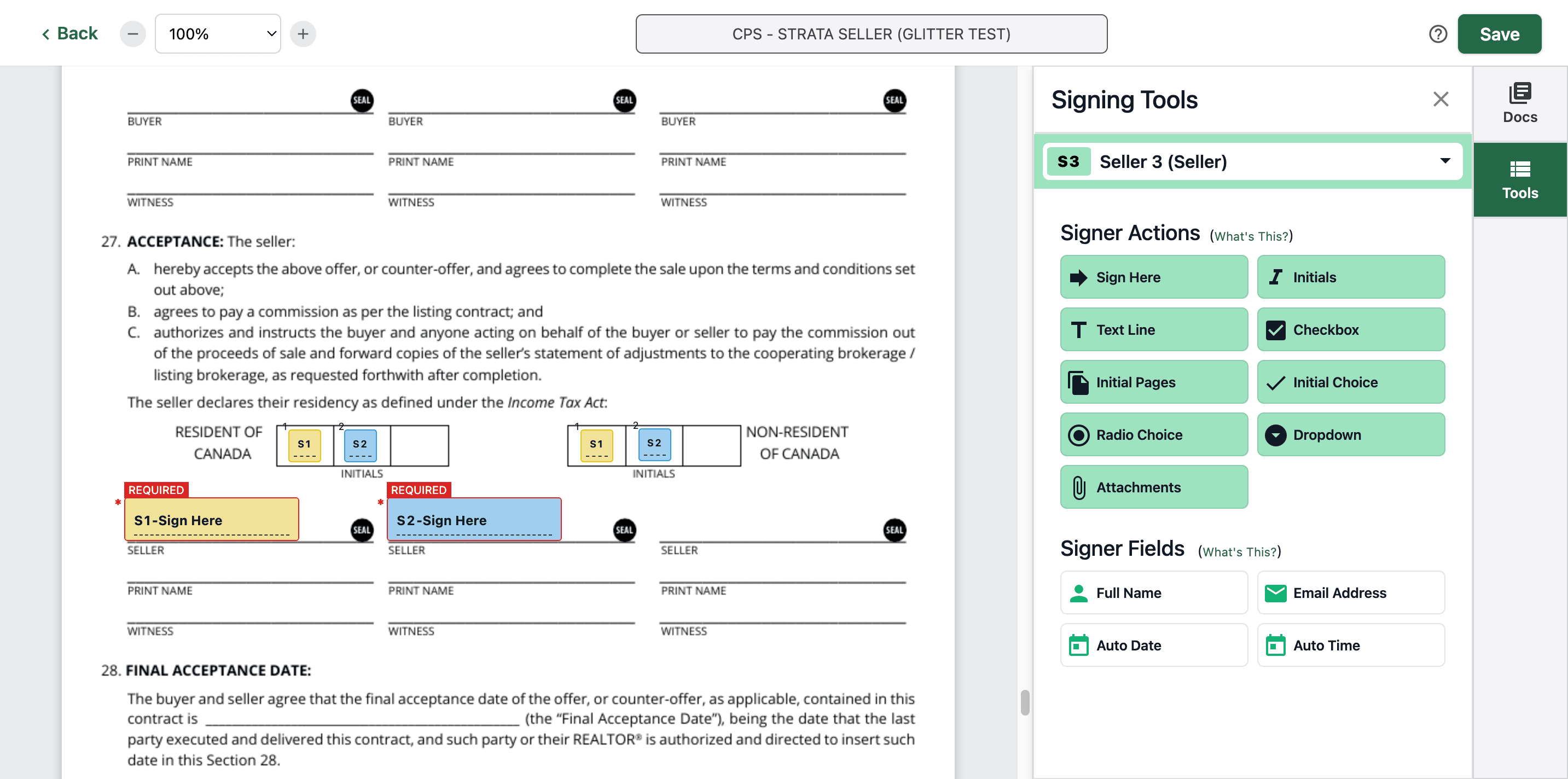Add an Attachments field
The image size is (1568, 779).
click(1153, 487)
